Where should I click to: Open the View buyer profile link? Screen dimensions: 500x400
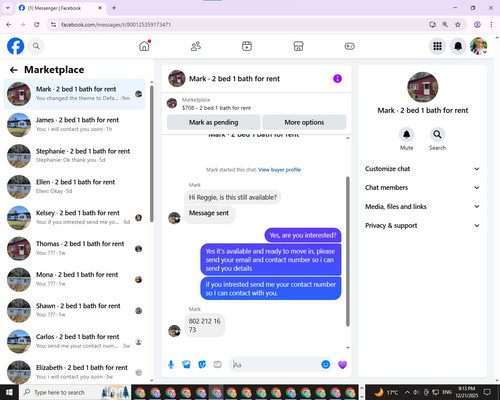(x=279, y=170)
